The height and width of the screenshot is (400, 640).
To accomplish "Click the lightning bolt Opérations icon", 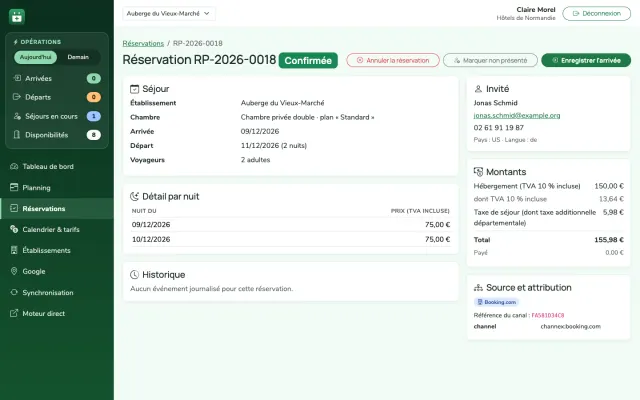I will click(x=16, y=42).
